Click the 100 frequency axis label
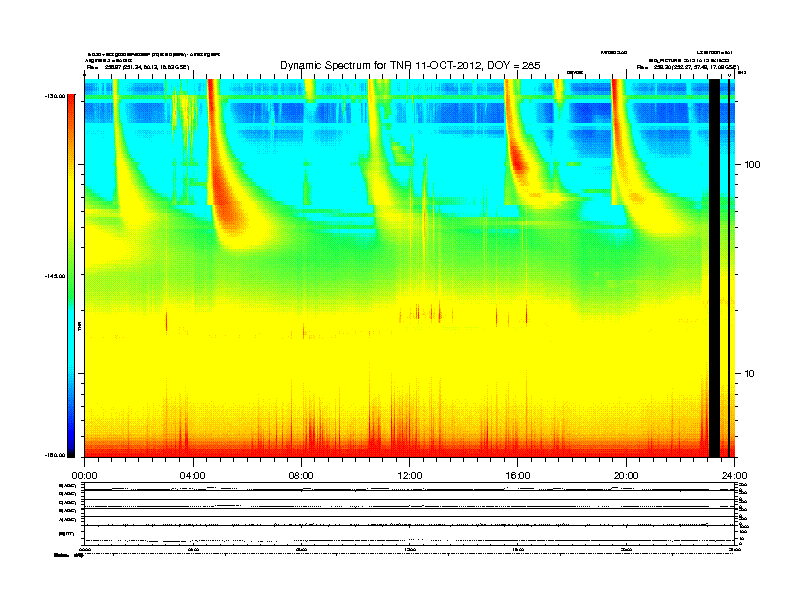 (x=752, y=165)
